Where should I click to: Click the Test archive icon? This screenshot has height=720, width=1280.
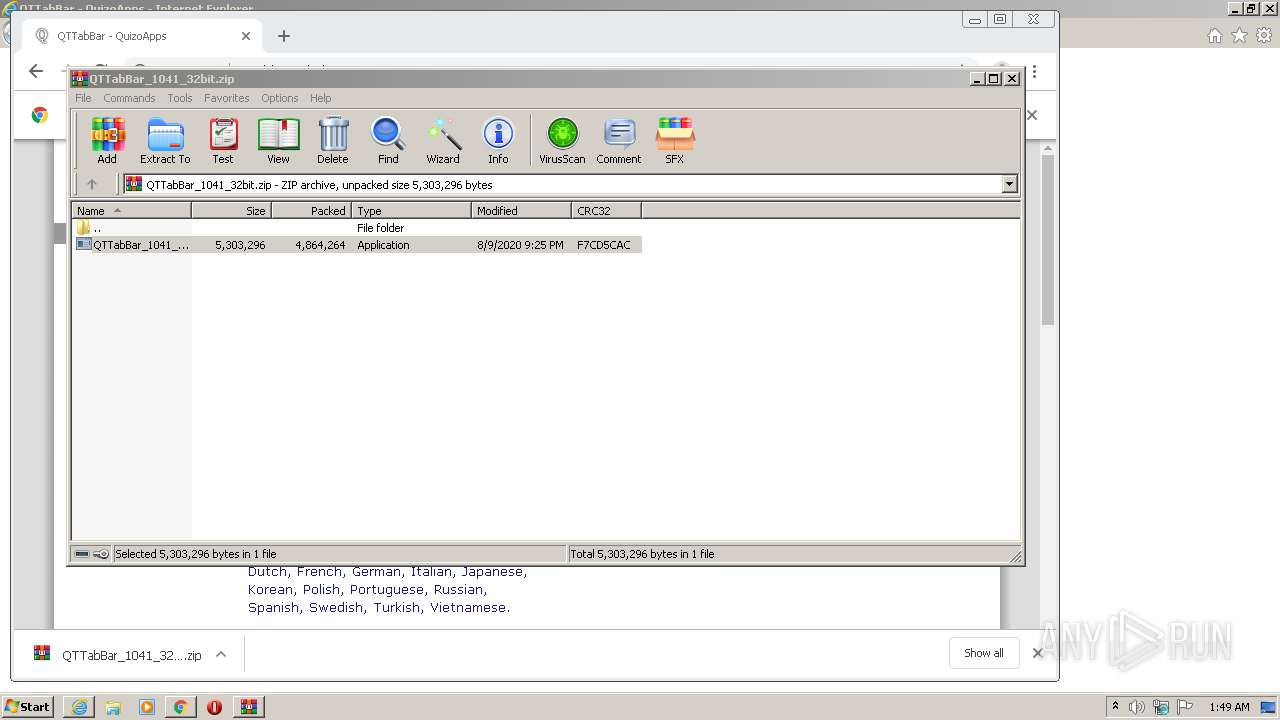click(223, 140)
